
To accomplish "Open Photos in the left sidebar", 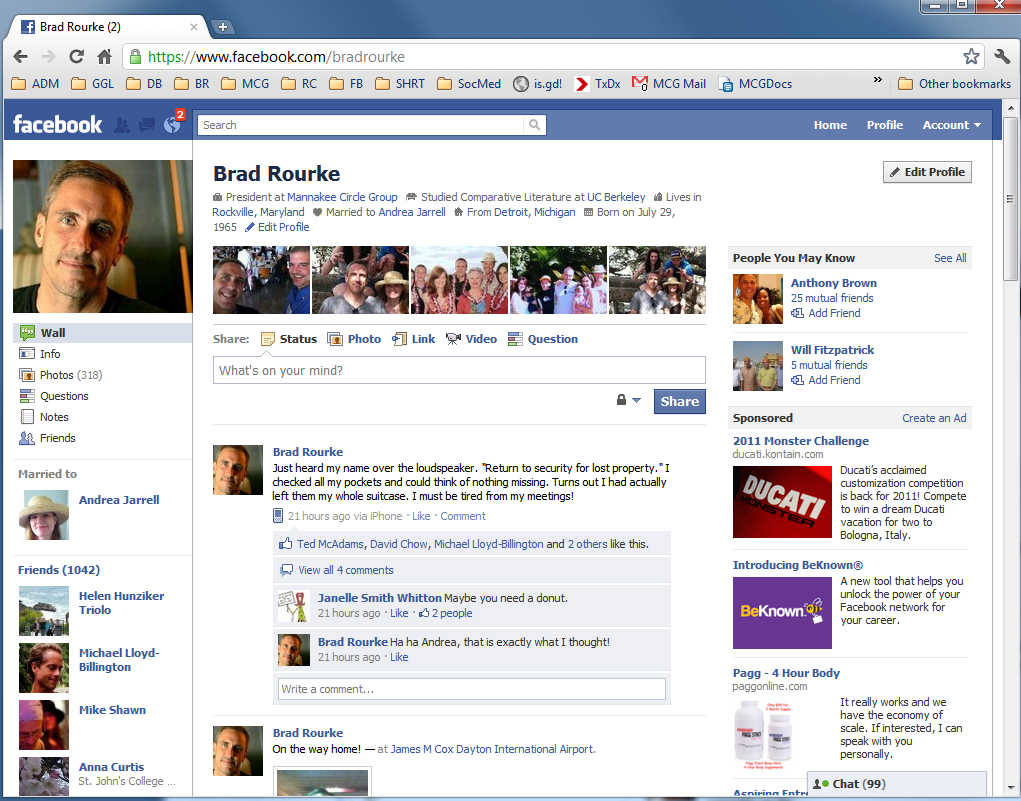I will 56,375.
